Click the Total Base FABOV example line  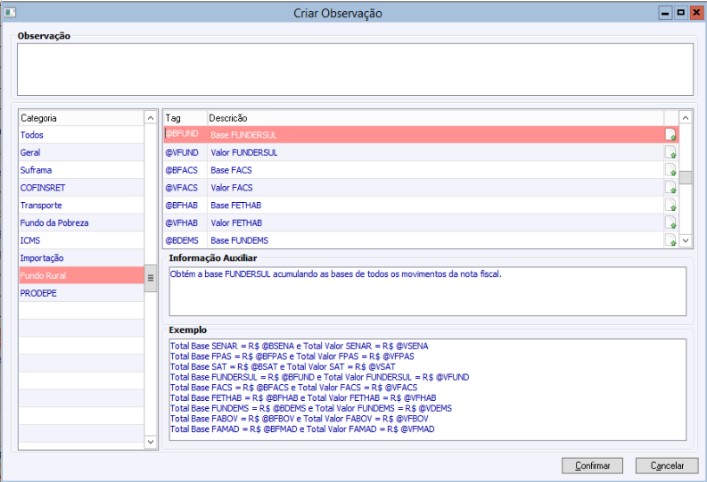(x=299, y=418)
